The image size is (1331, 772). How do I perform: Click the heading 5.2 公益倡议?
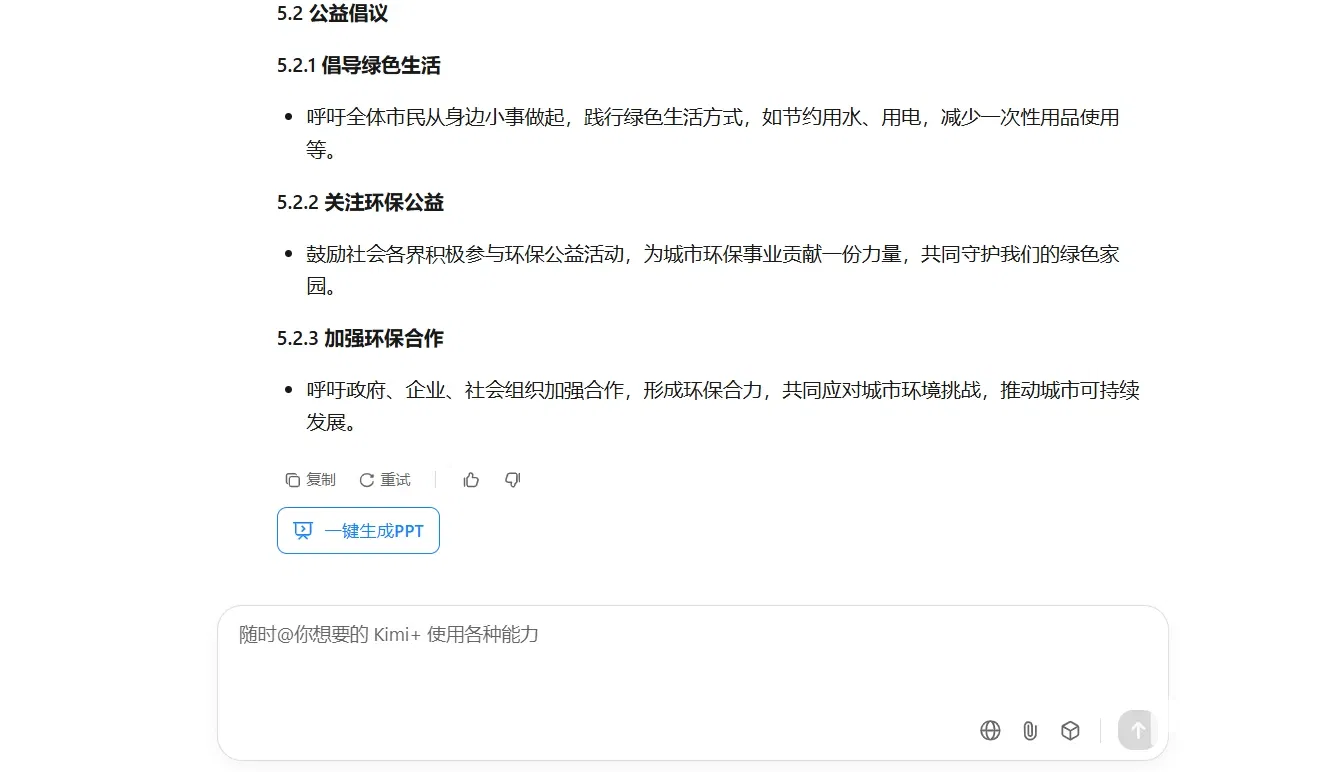click(332, 14)
